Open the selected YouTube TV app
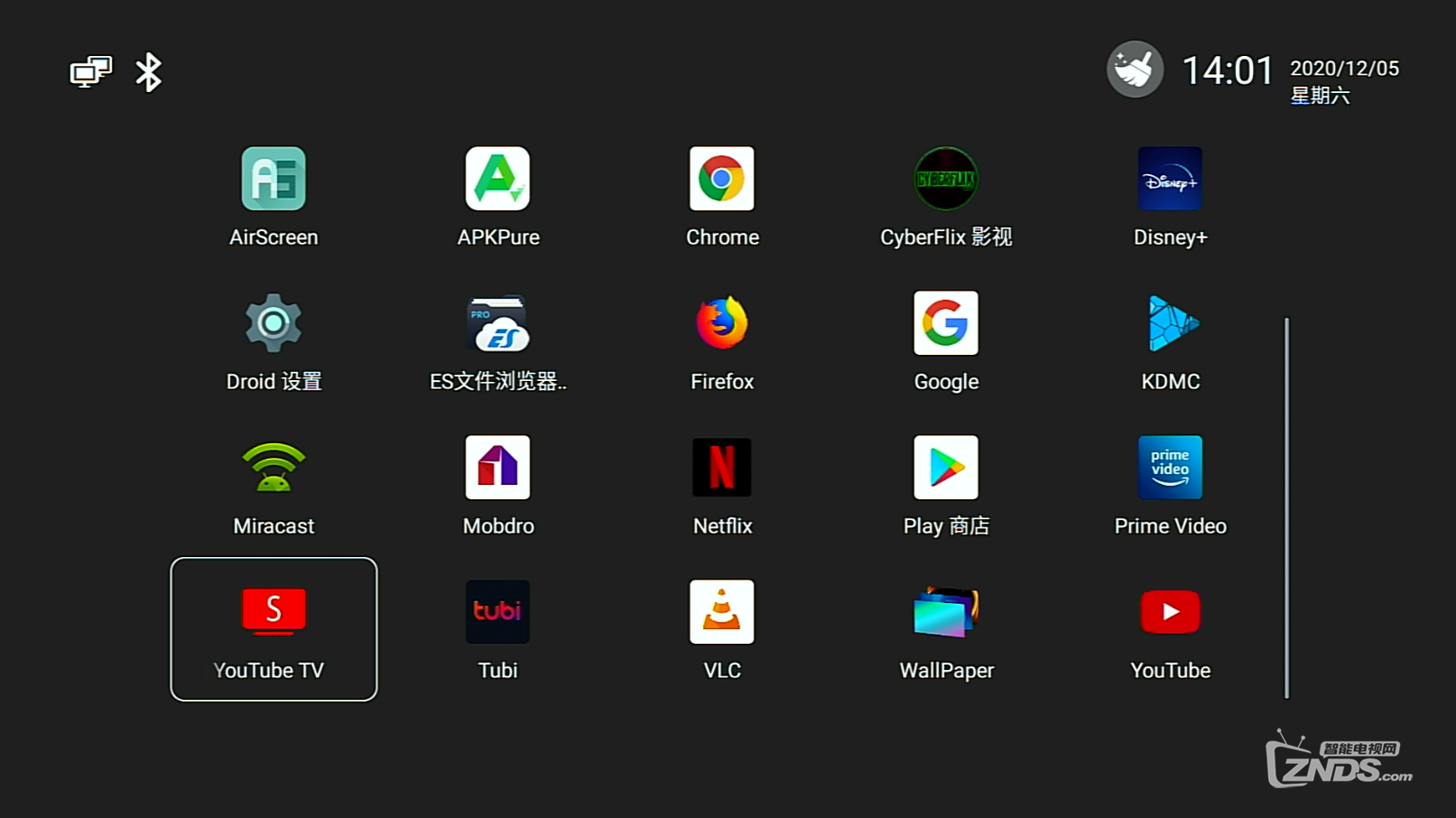Image resolution: width=1456 pixels, height=818 pixels. pyautogui.click(x=274, y=629)
